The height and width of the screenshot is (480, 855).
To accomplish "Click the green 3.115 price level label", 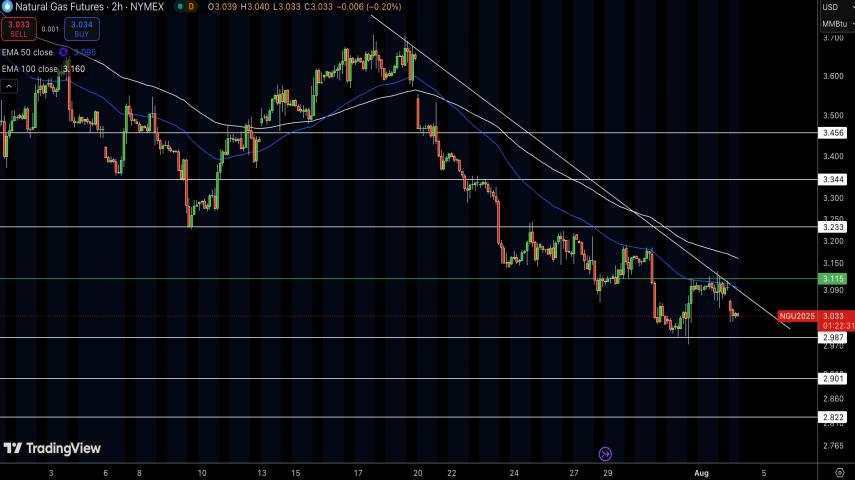I will (833, 279).
